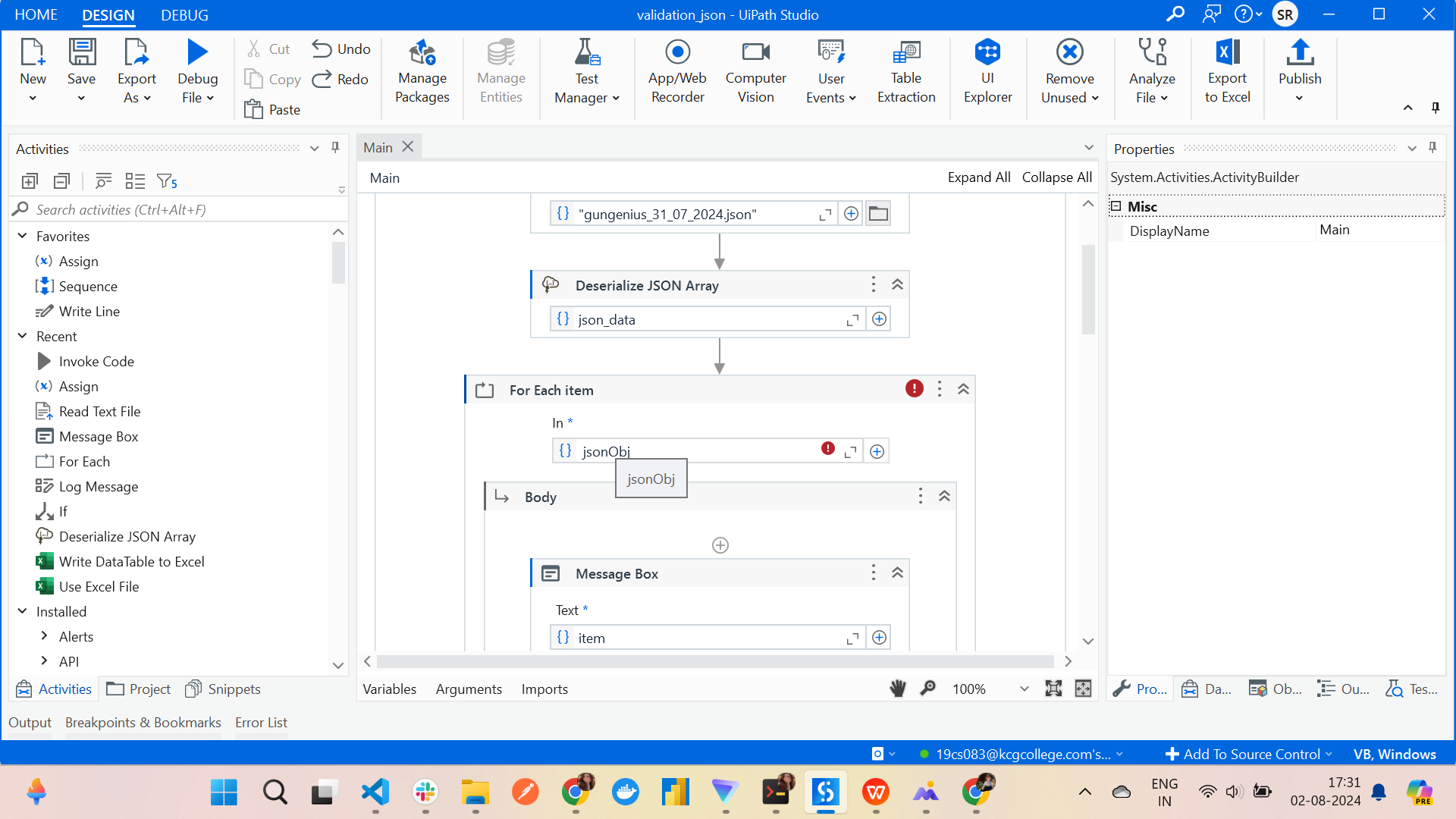Start Table Extraction

pyautogui.click(x=906, y=72)
